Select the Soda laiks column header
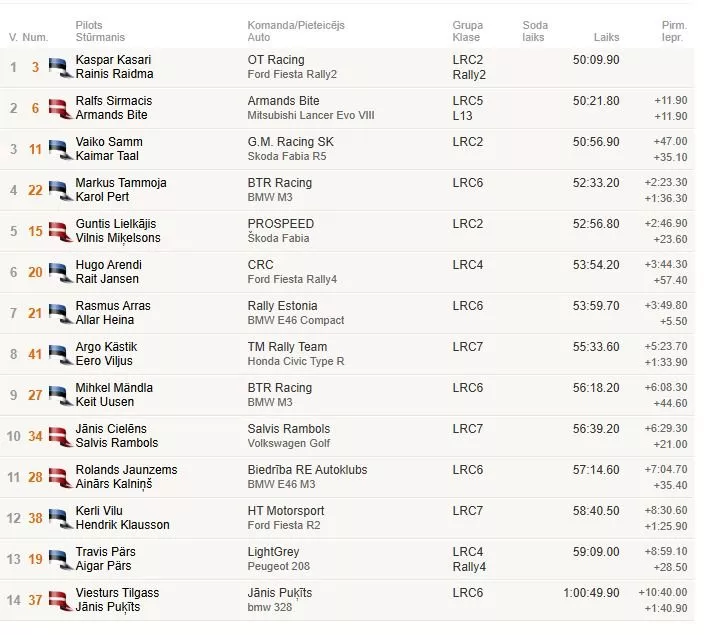 [x=535, y=31]
